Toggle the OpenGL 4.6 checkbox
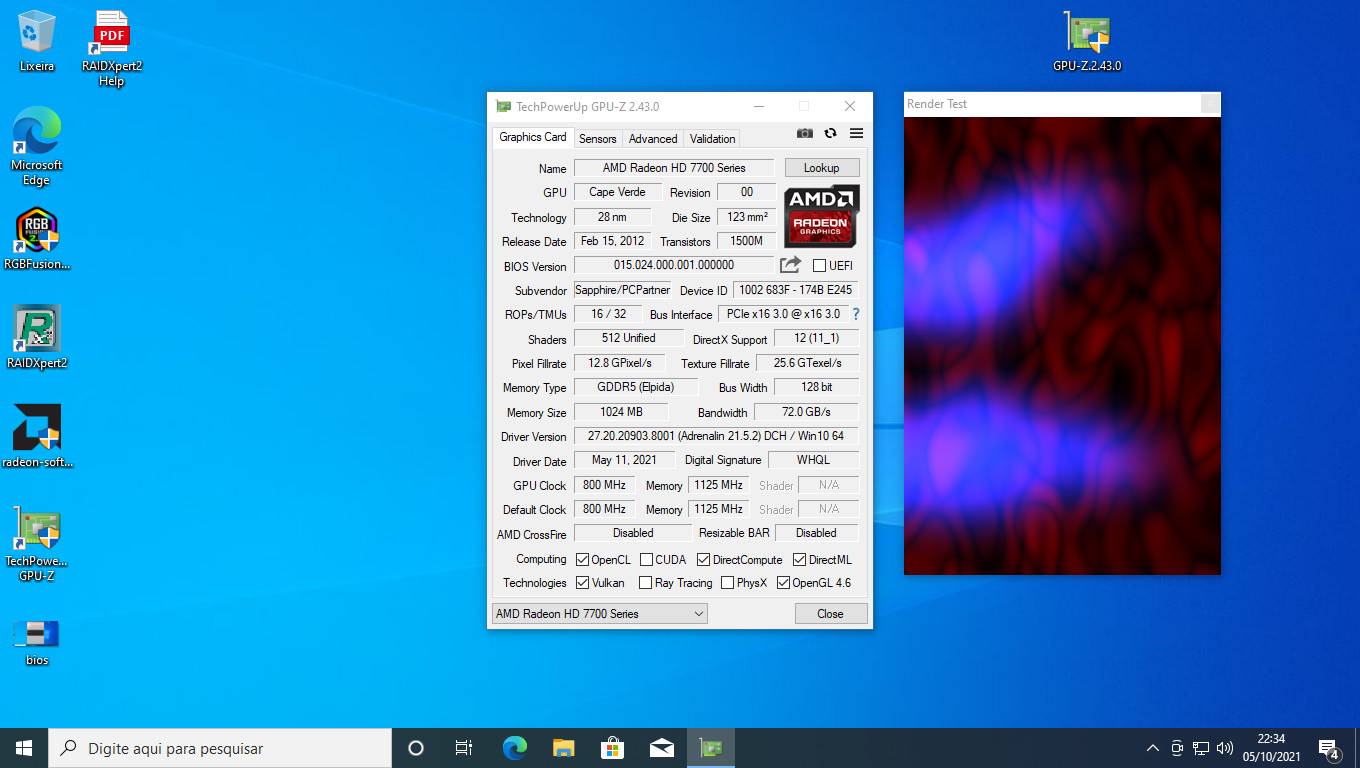Viewport: 1360px width, 768px height. pyautogui.click(x=783, y=583)
